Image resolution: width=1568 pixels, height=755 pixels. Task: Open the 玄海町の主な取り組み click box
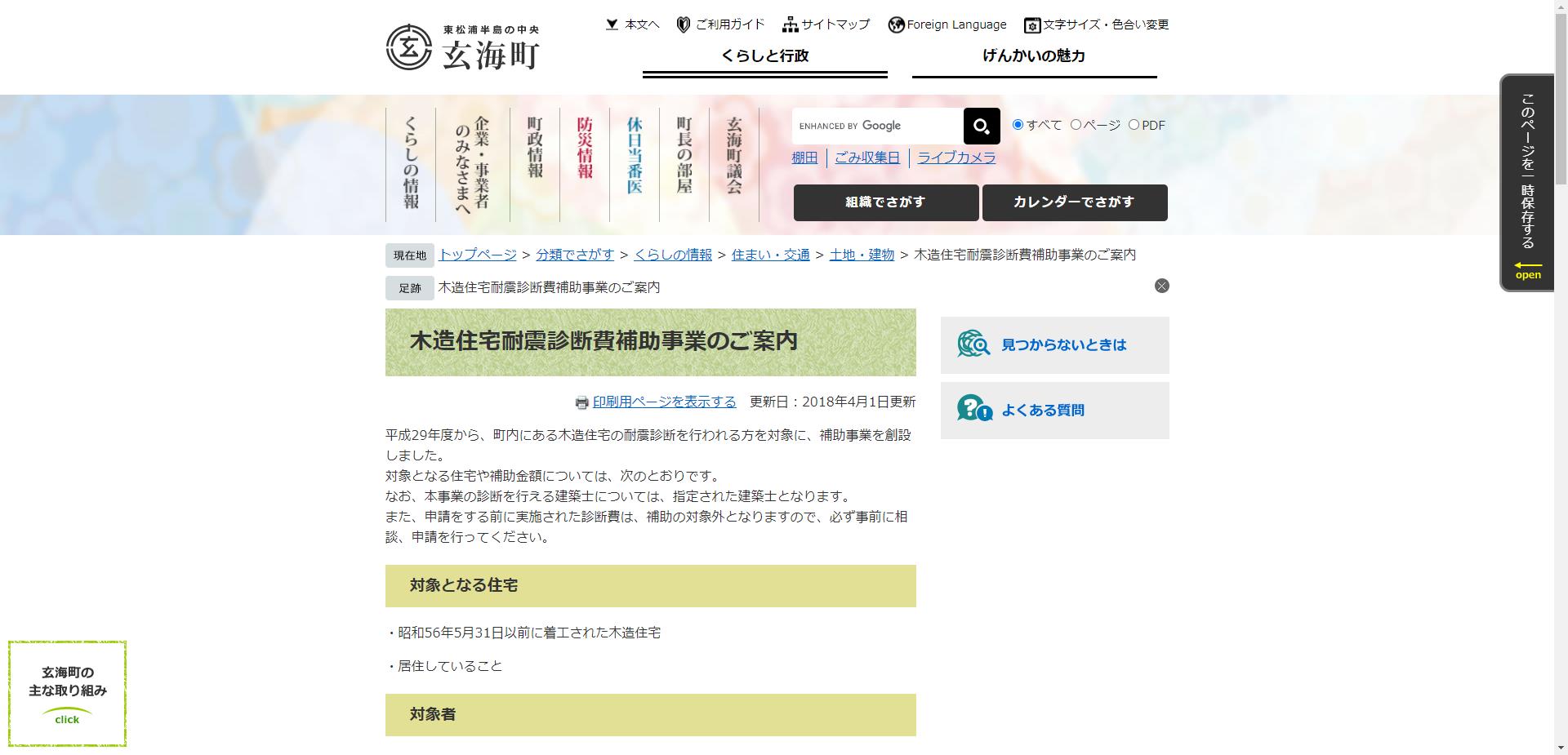point(67,693)
